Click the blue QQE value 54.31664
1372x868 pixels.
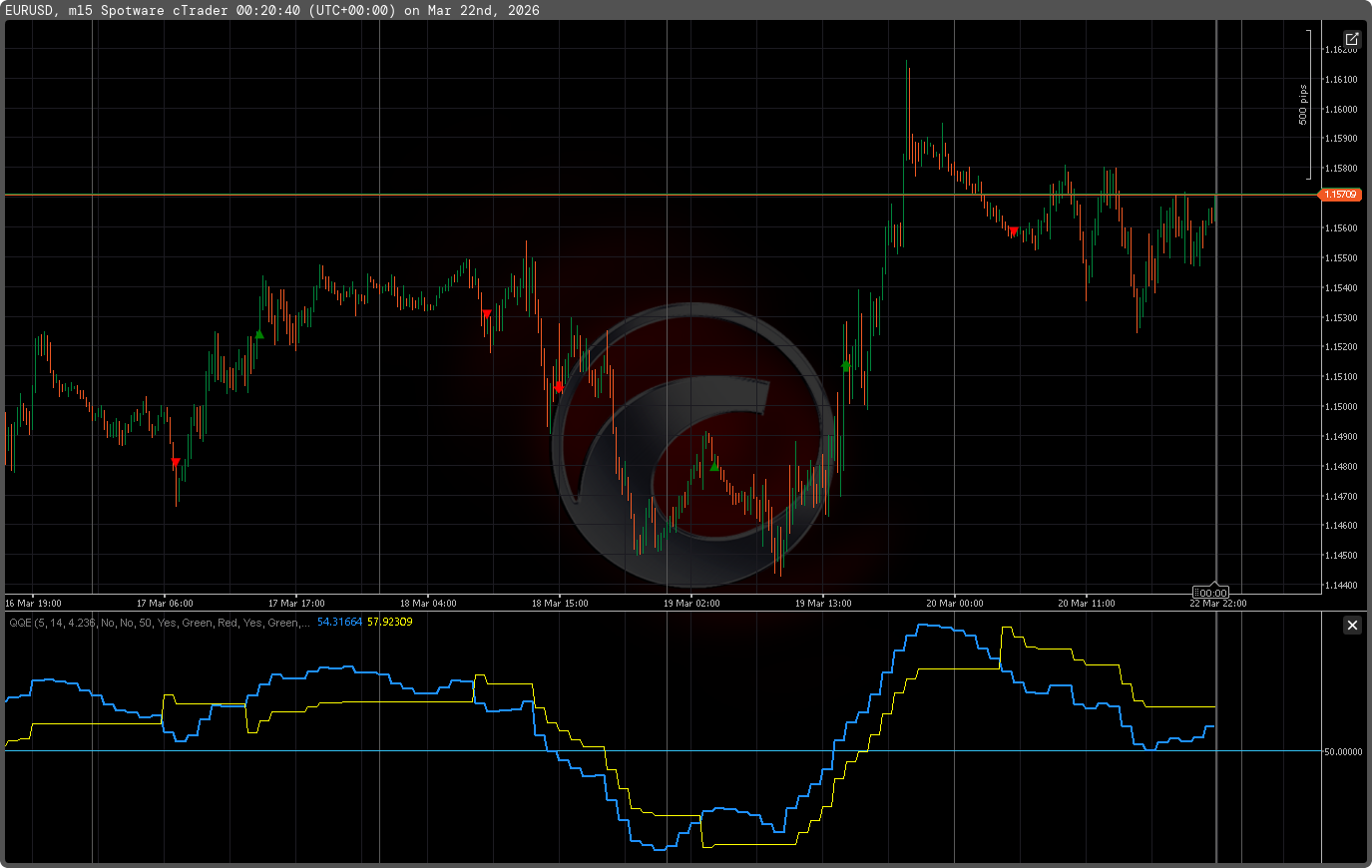(339, 623)
